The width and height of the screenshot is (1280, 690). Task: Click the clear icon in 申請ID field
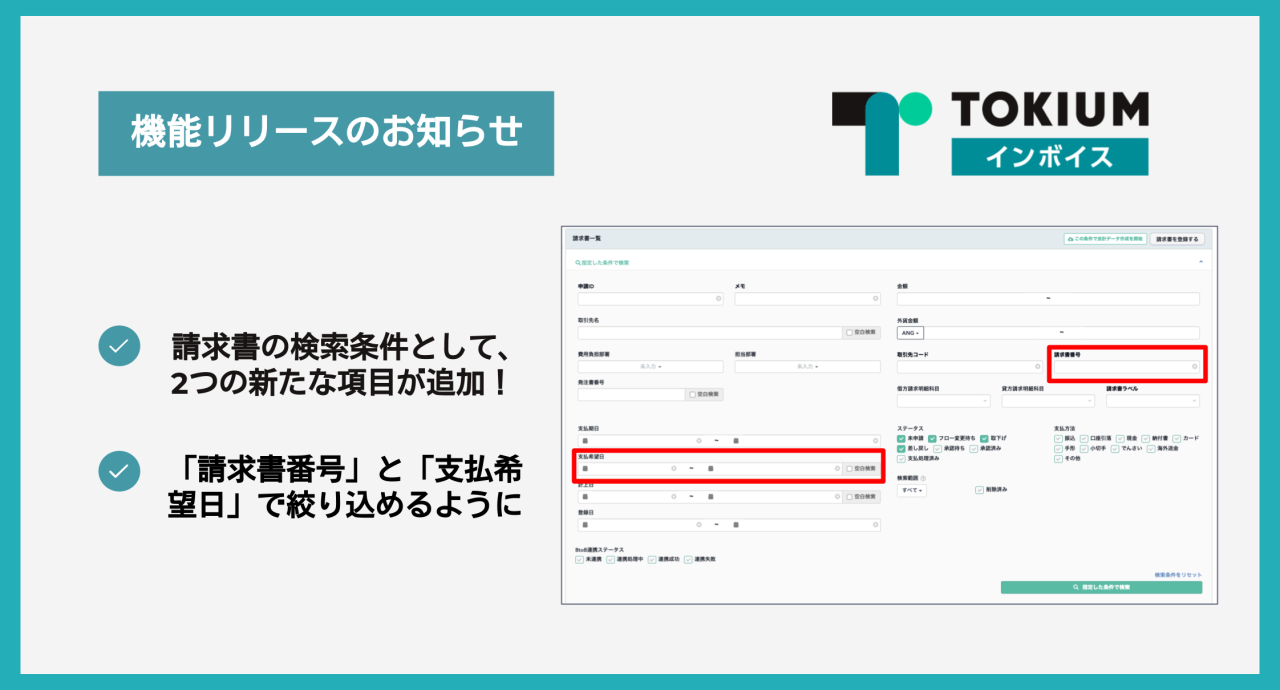718,299
